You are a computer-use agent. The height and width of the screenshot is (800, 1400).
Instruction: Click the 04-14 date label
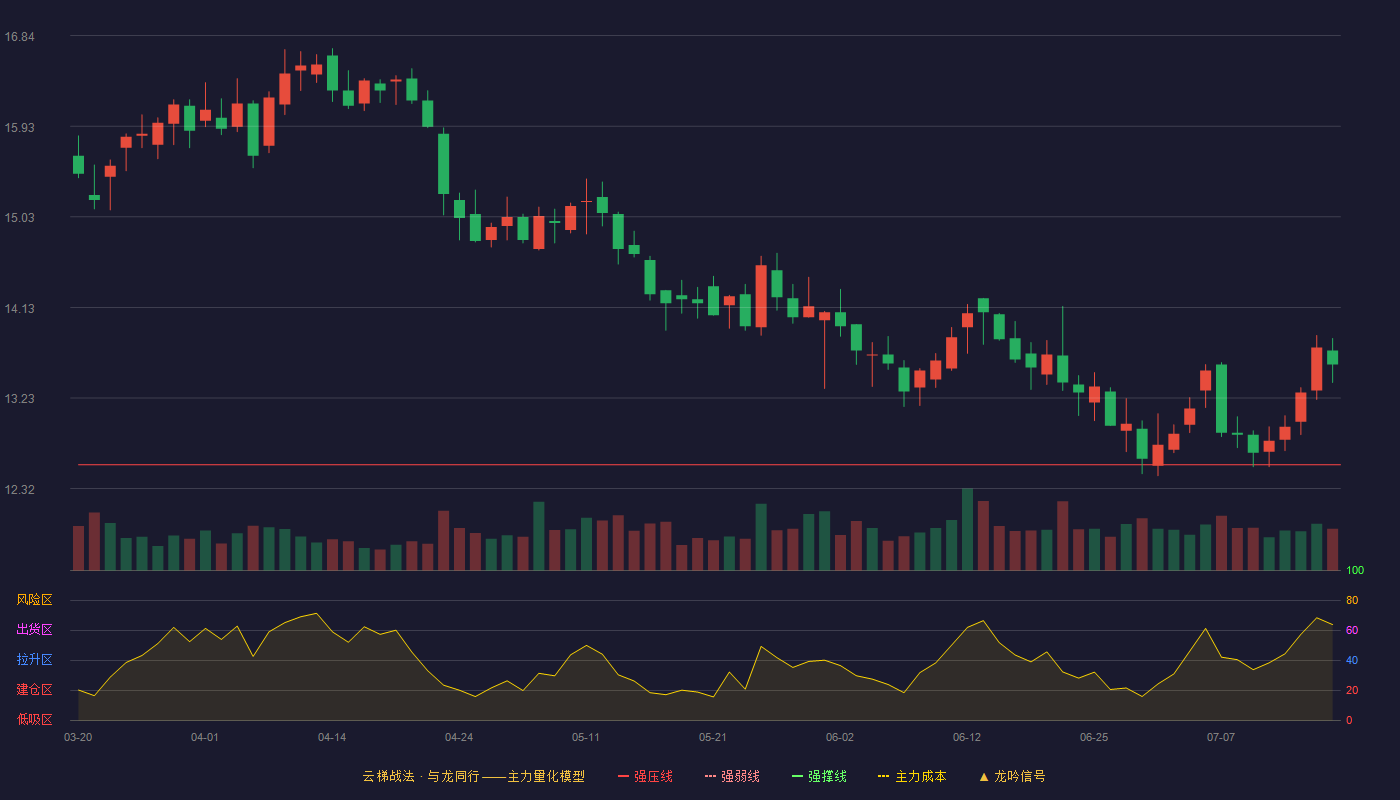point(332,737)
